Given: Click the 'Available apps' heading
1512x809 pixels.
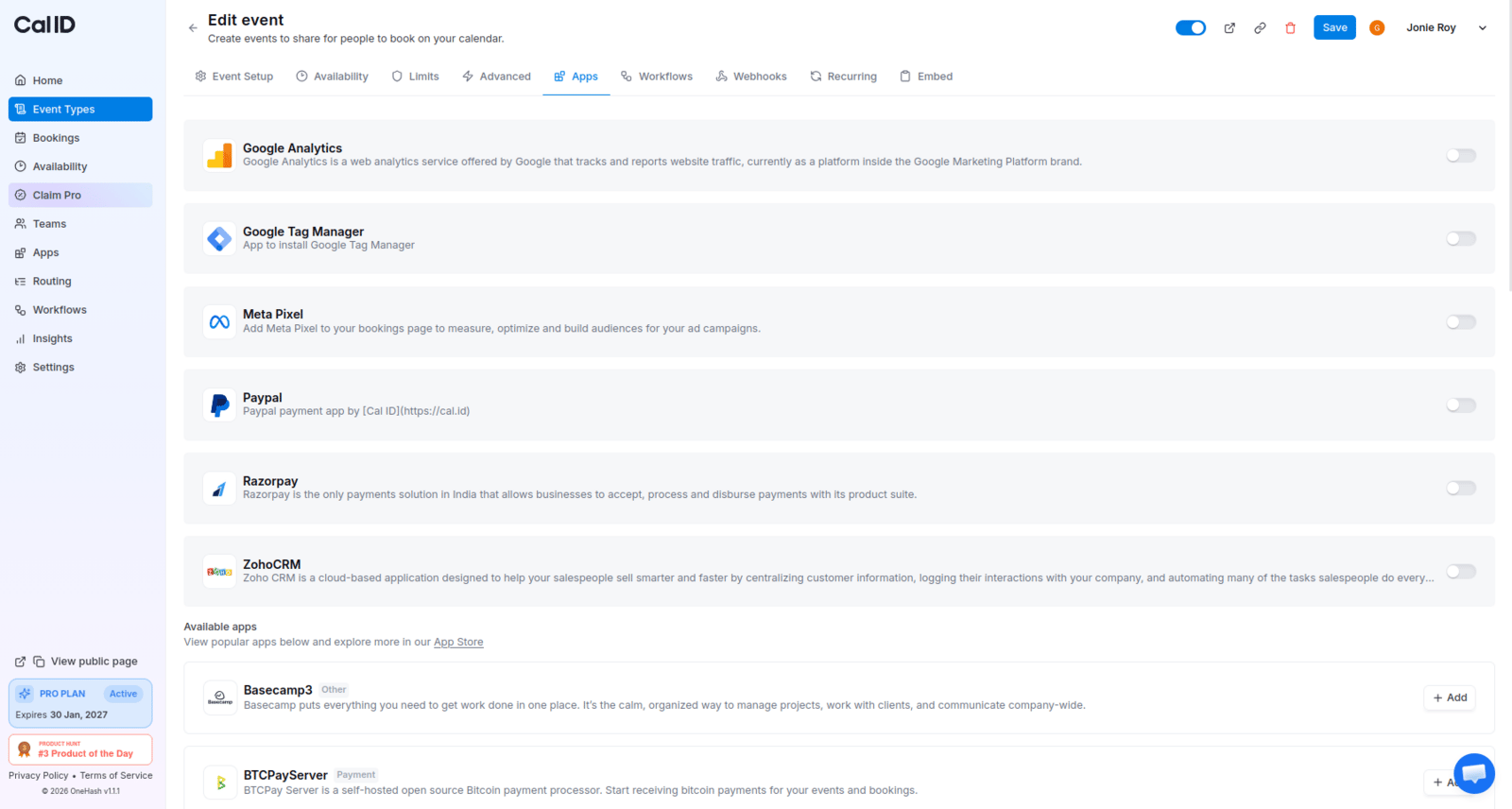Looking at the screenshot, I should (x=220, y=627).
